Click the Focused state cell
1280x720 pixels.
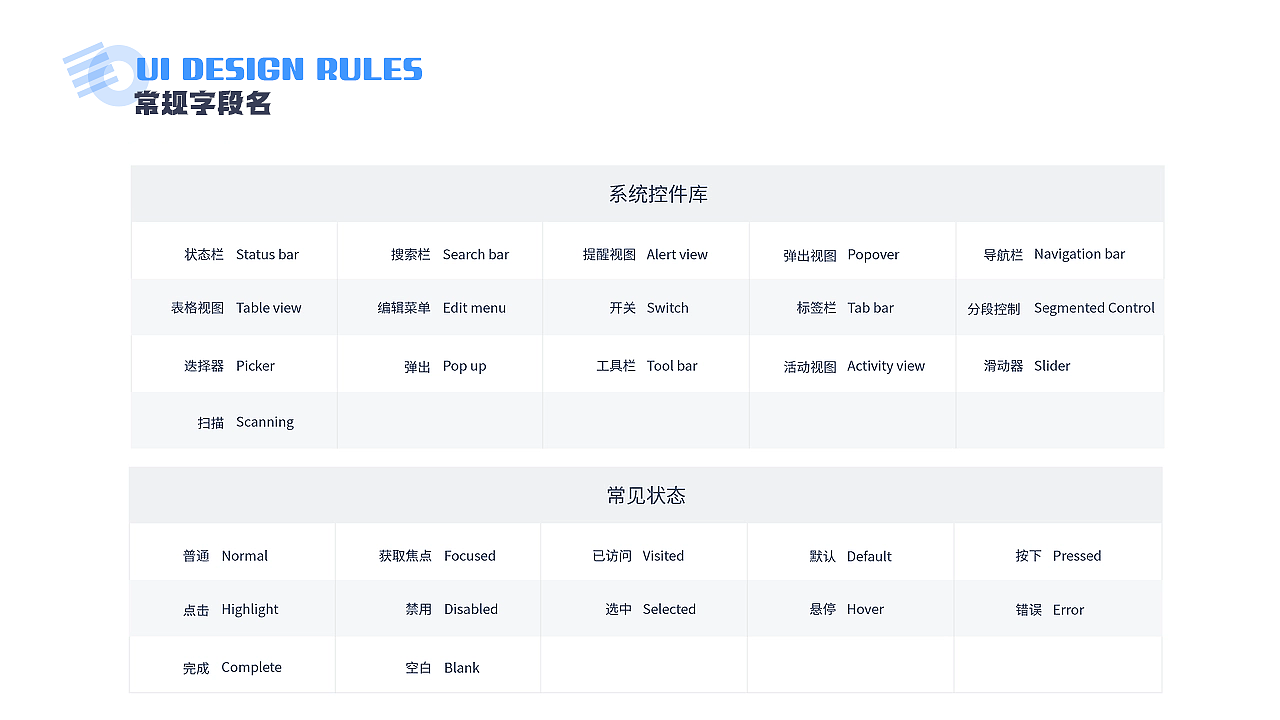click(437, 556)
